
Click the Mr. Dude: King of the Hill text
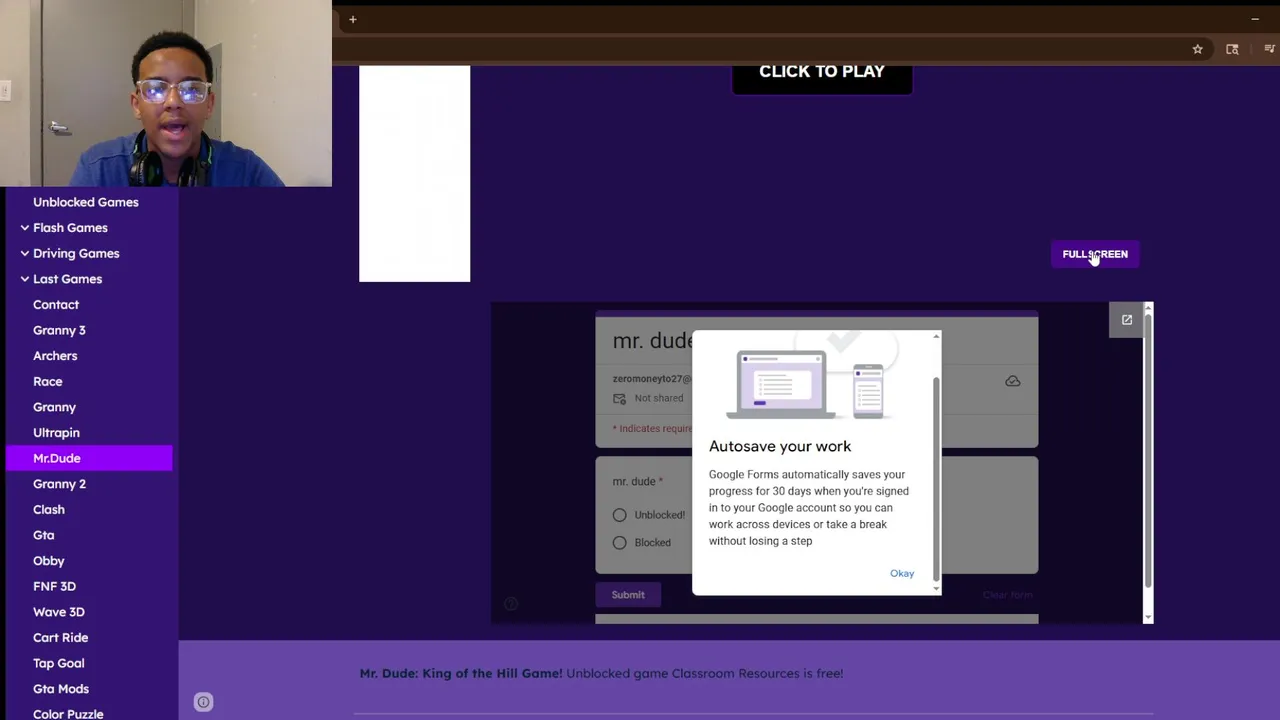[461, 673]
